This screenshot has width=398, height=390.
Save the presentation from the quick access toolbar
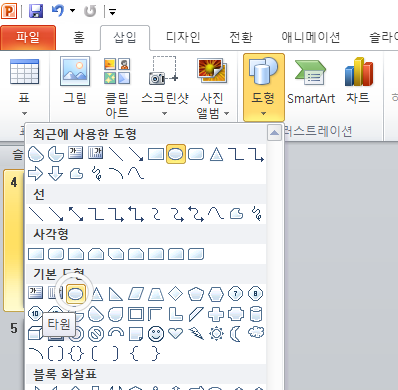[x=36, y=11]
